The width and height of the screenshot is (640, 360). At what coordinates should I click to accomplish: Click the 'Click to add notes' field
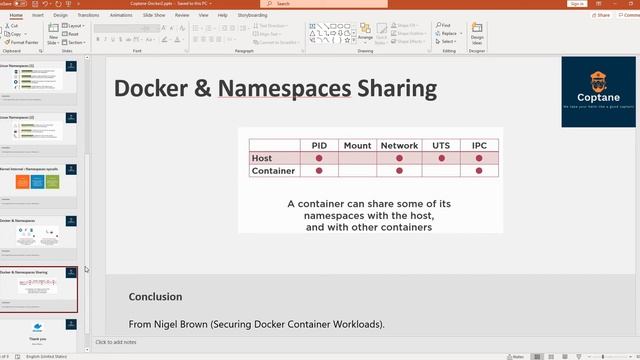click(116, 342)
